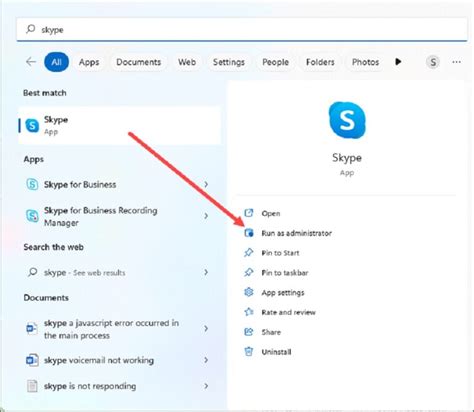Open skype javascript error occurred document
474x412 pixels.
(119, 329)
